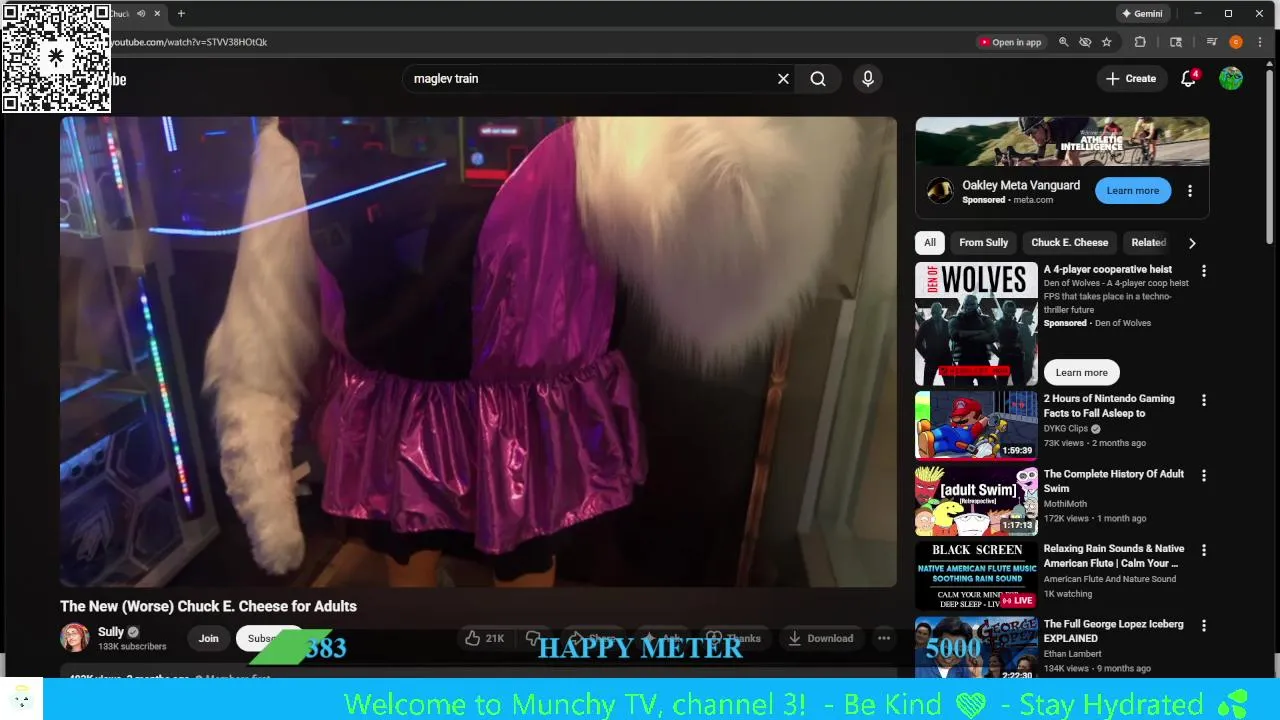Open the Create menu

click(x=1131, y=79)
